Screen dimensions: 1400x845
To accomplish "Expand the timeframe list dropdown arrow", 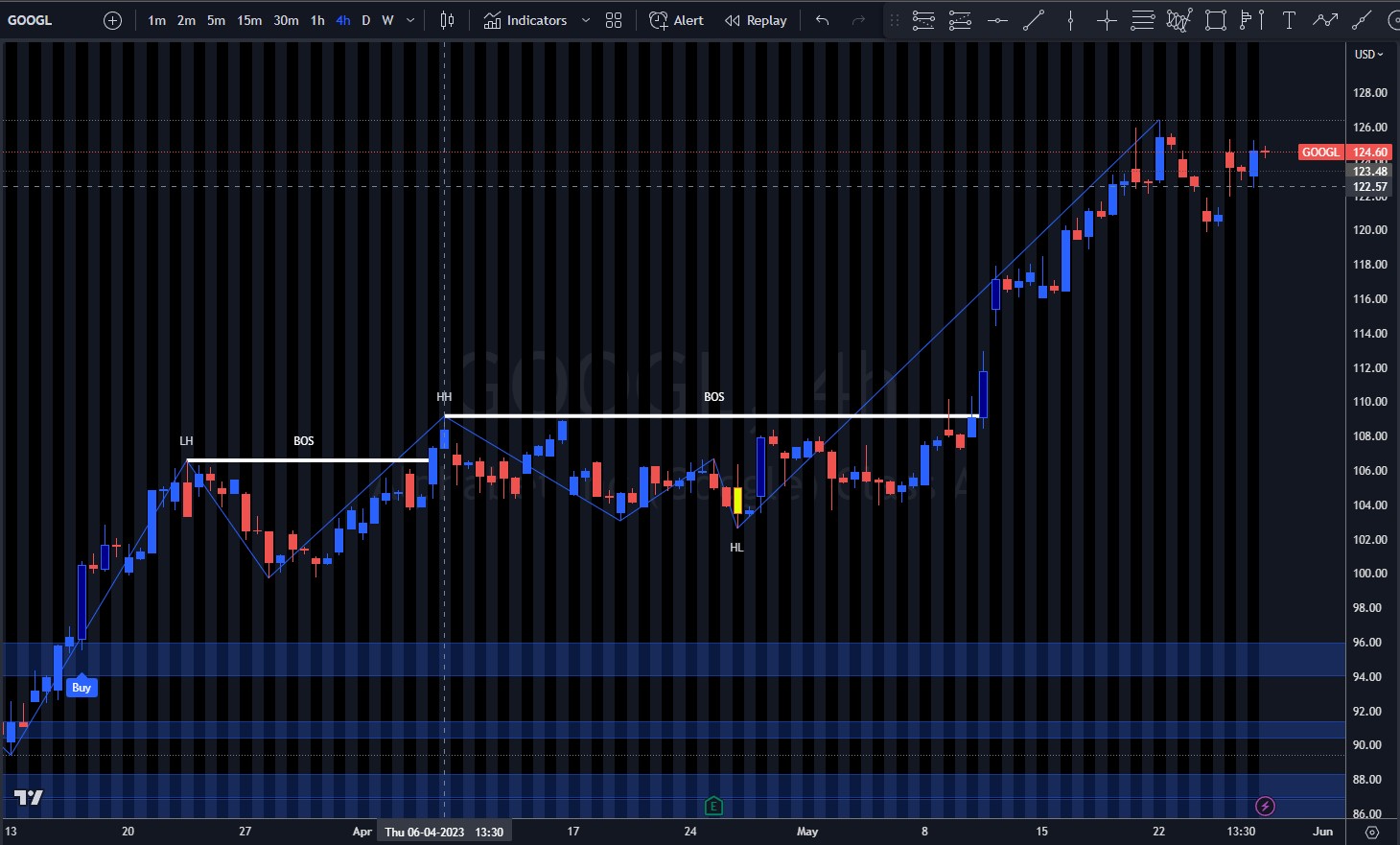I will [411, 20].
